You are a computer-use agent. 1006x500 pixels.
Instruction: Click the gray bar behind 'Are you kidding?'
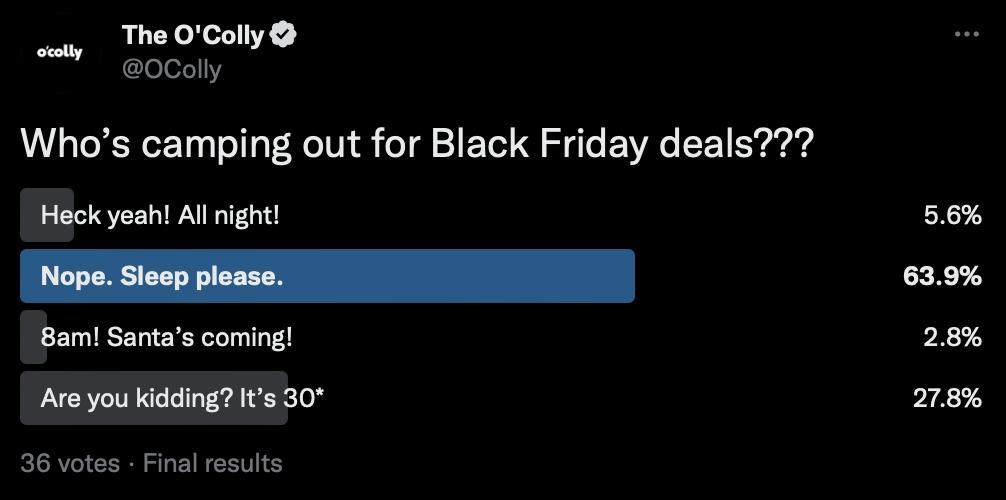click(x=154, y=398)
